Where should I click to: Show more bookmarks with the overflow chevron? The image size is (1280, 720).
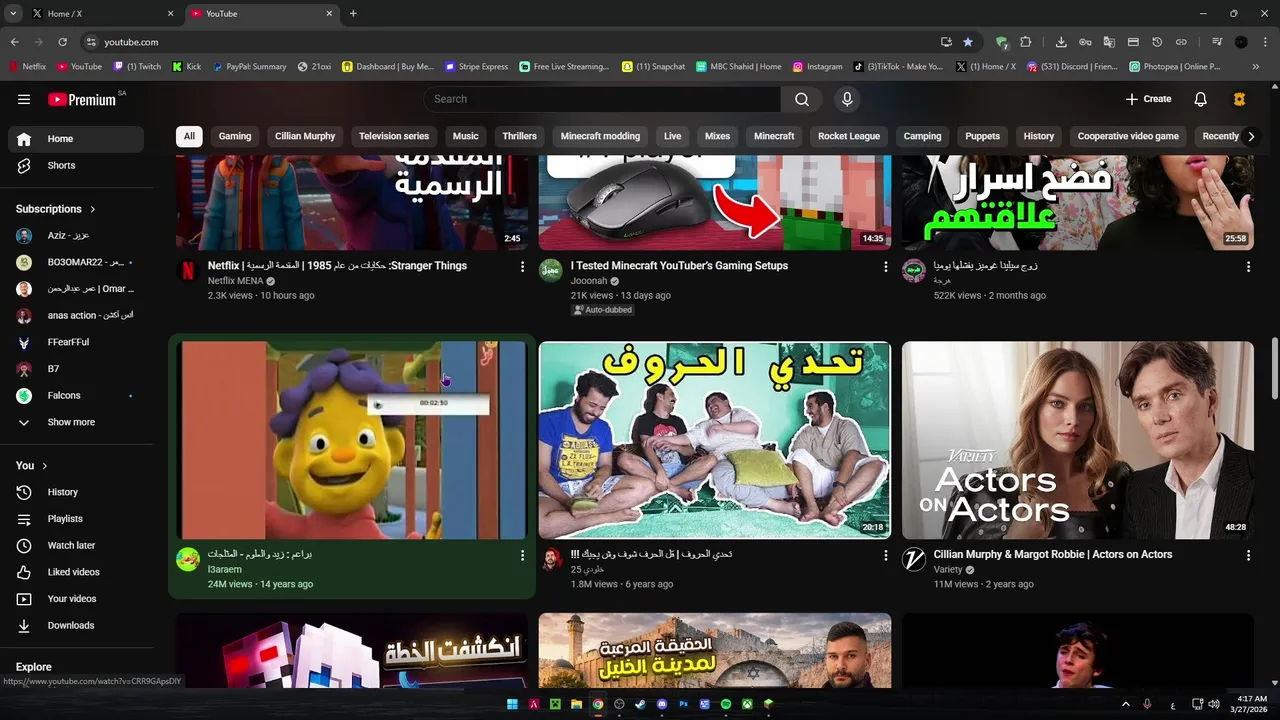click(1256, 67)
